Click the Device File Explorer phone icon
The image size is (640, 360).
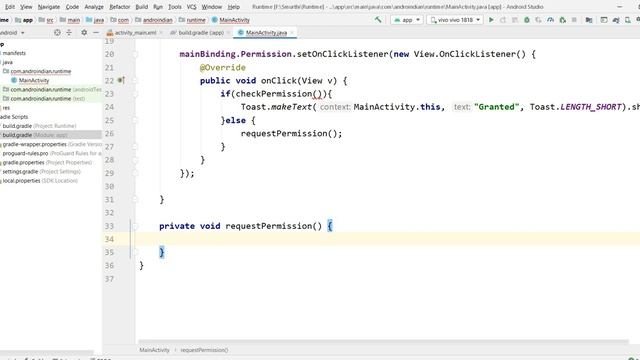[x=628, y=20]
